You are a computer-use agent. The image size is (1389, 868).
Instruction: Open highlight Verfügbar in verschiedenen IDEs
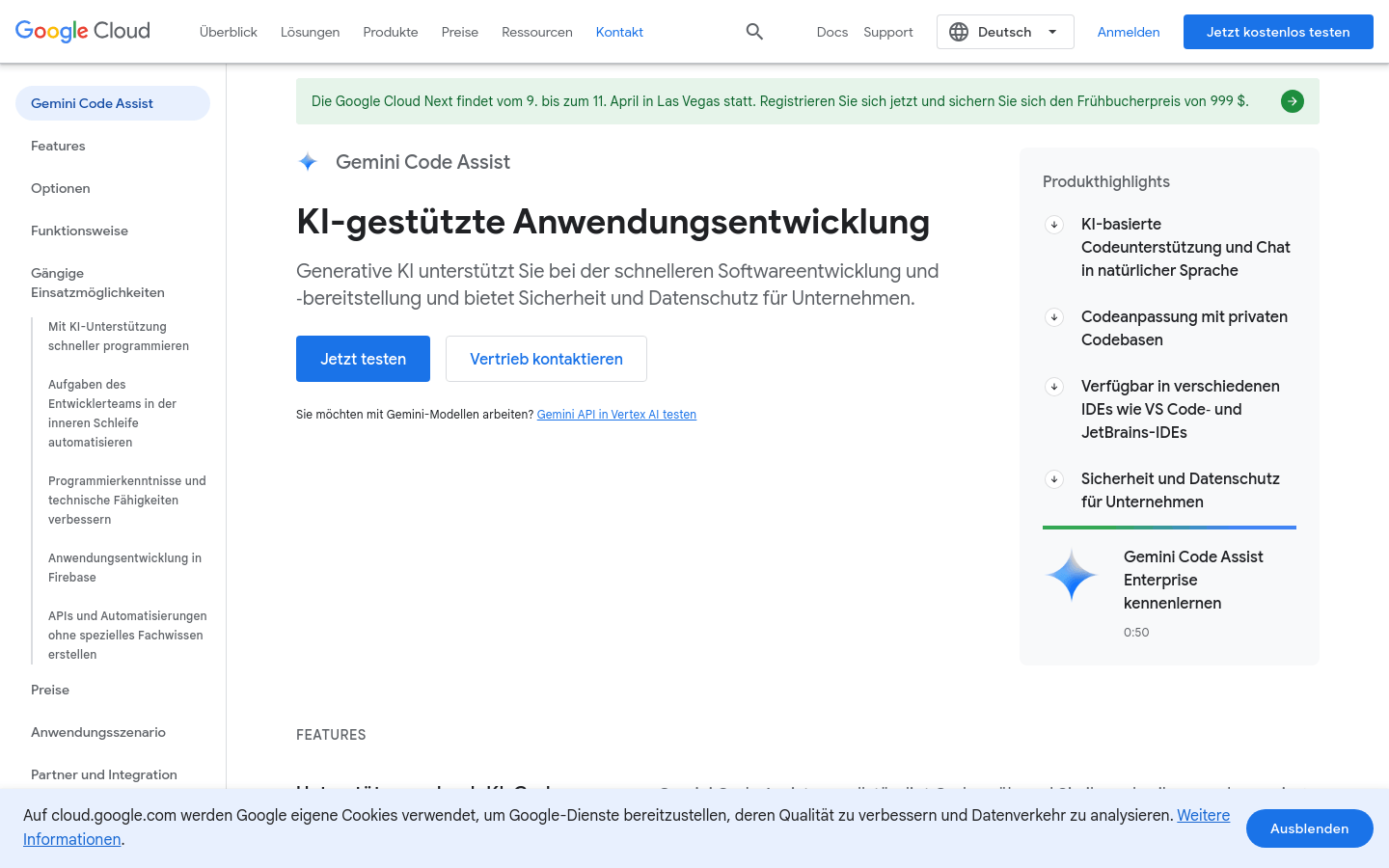[1181, 409]
